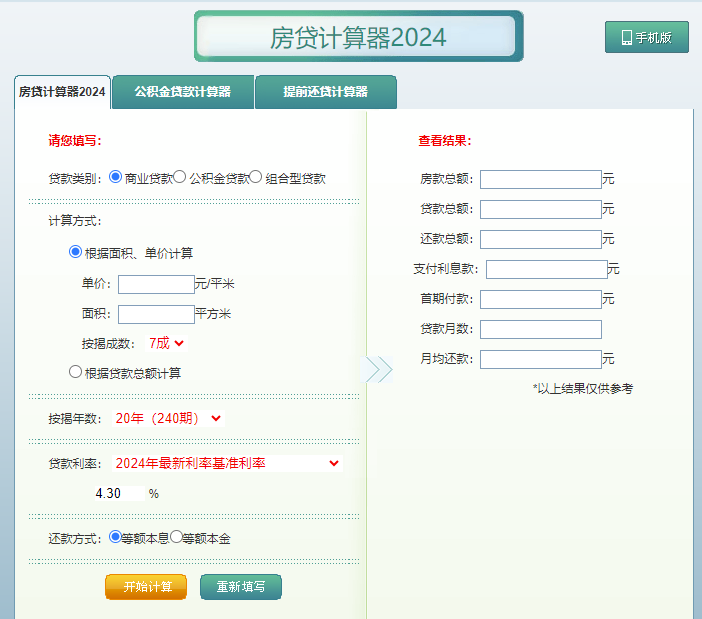Click the 支付利息款 result field

pyautogui.click(x=547, y=269)
